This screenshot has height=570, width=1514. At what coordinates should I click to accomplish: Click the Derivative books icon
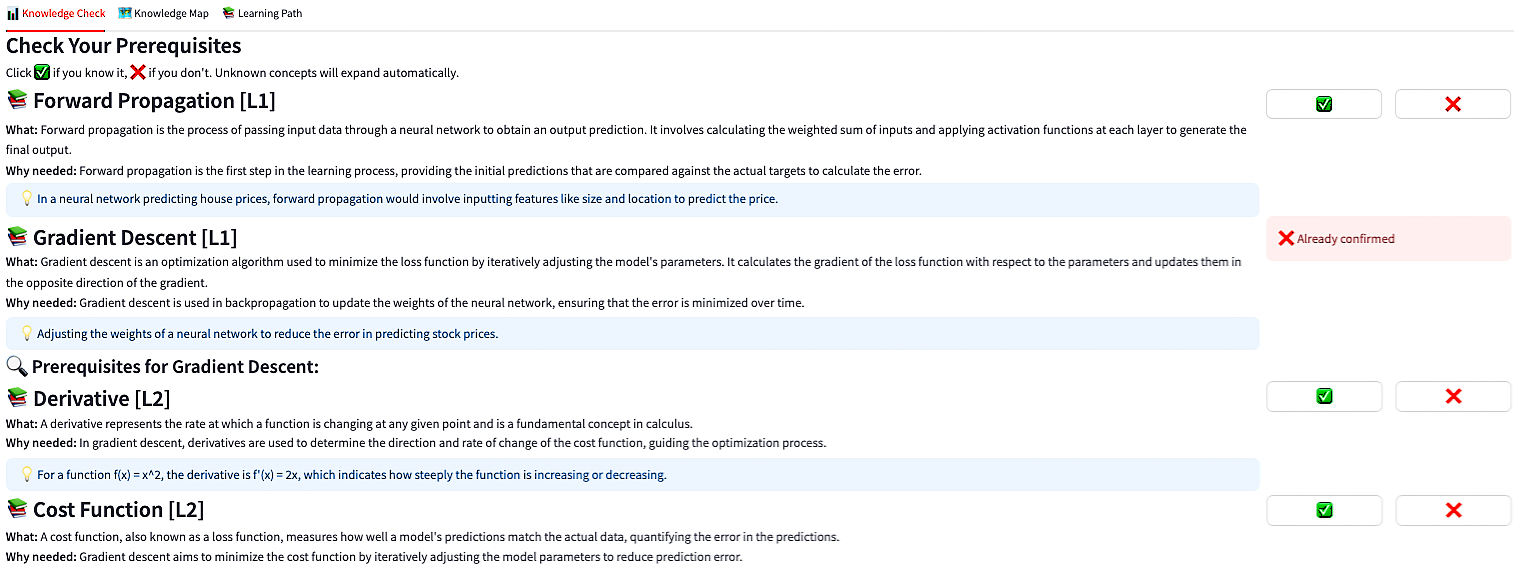17,399
